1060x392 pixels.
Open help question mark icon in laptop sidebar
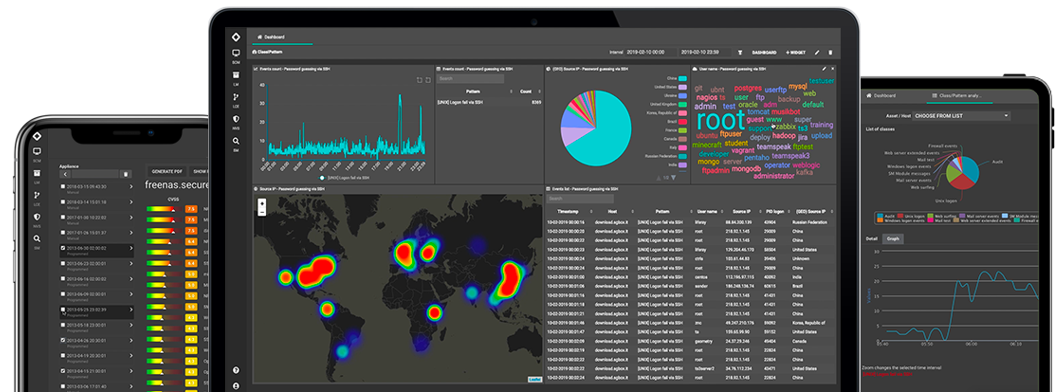coord(236,370)
